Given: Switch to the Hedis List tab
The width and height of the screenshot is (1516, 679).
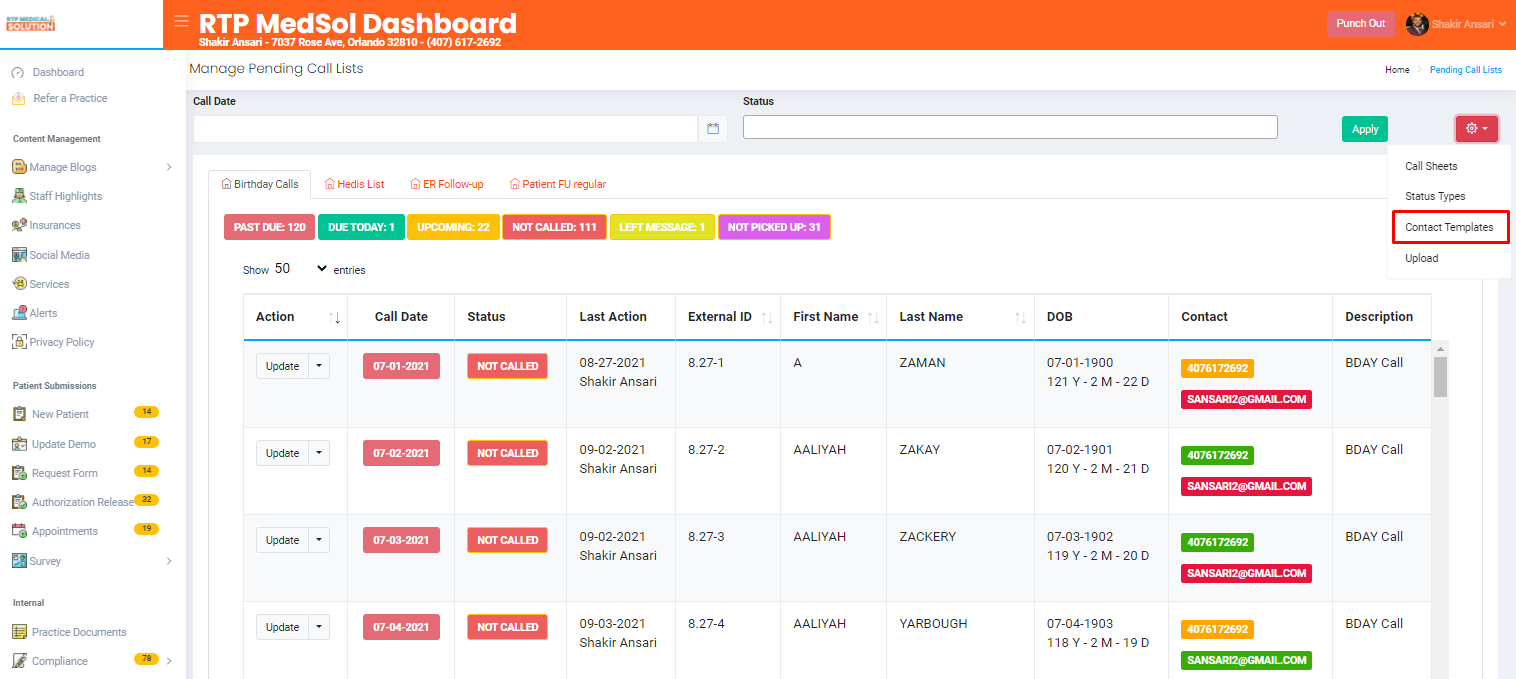Looking at the screenshot, I should [355, 184].
